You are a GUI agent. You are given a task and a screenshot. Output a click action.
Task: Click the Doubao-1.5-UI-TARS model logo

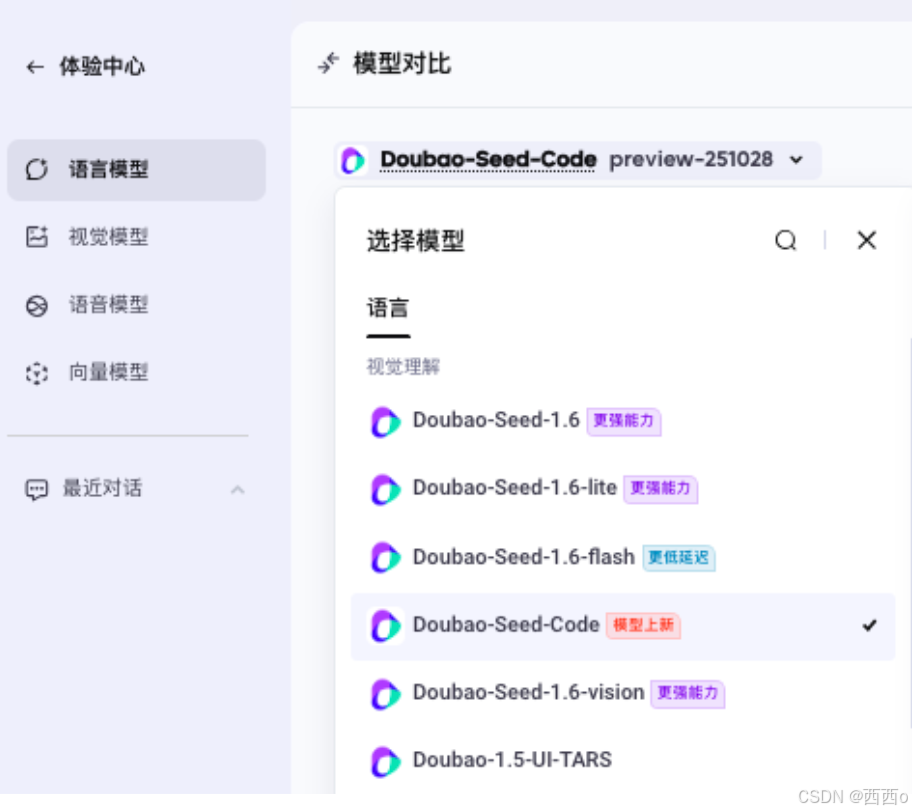(x=386, y=761)
